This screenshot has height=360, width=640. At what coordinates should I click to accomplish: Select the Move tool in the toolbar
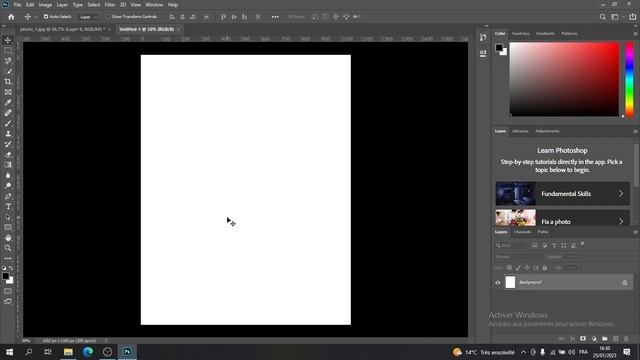[x=8, y=40]
